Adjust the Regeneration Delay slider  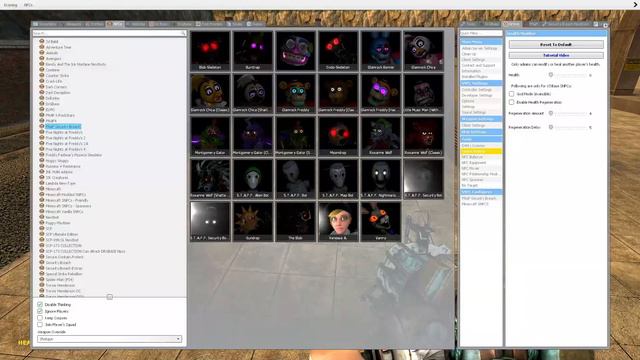(x=551, y=127)
